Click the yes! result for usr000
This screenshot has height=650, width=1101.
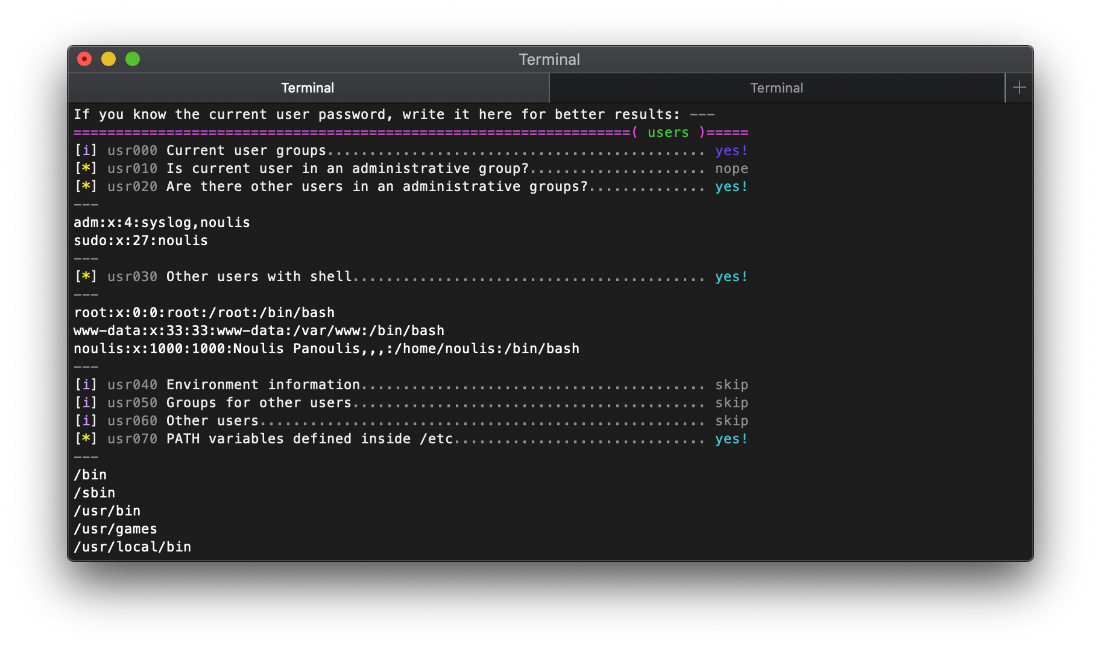click(x=731, y=150)
